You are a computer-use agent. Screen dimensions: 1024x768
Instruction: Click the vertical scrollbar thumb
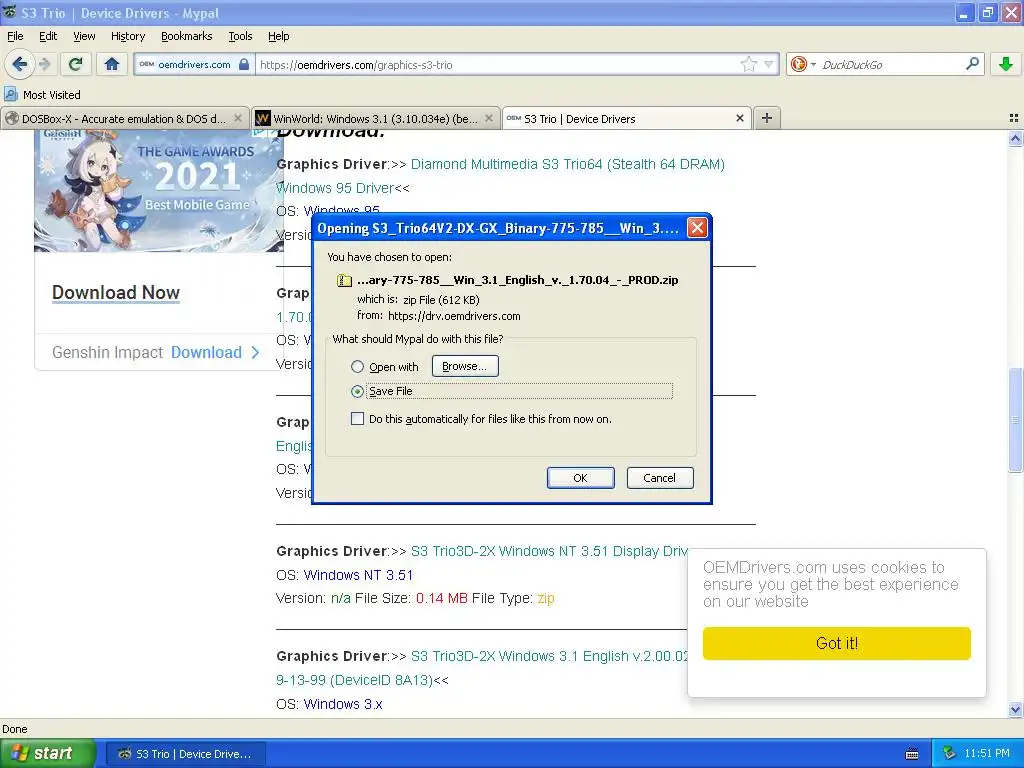click(1015, 420)
